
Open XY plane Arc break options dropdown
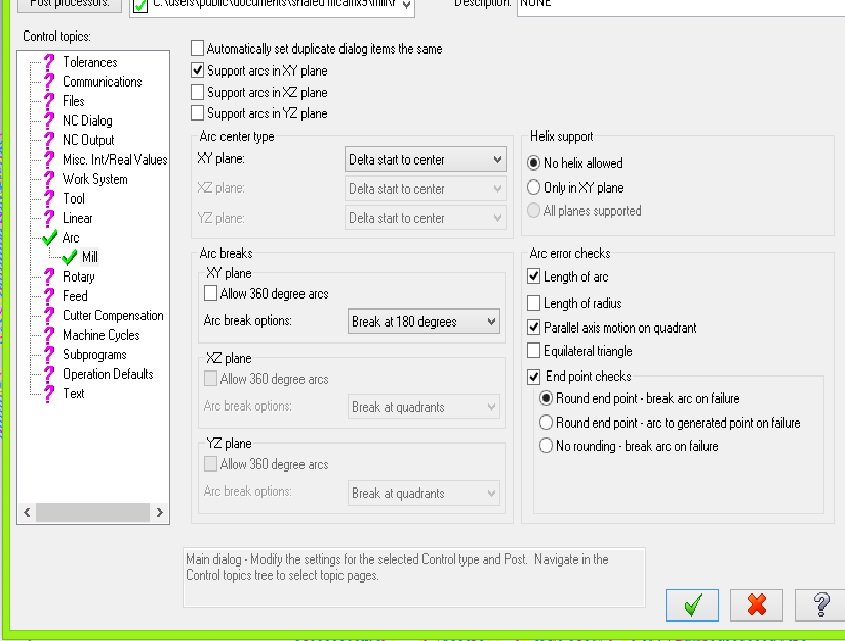[x=424, y=321]
